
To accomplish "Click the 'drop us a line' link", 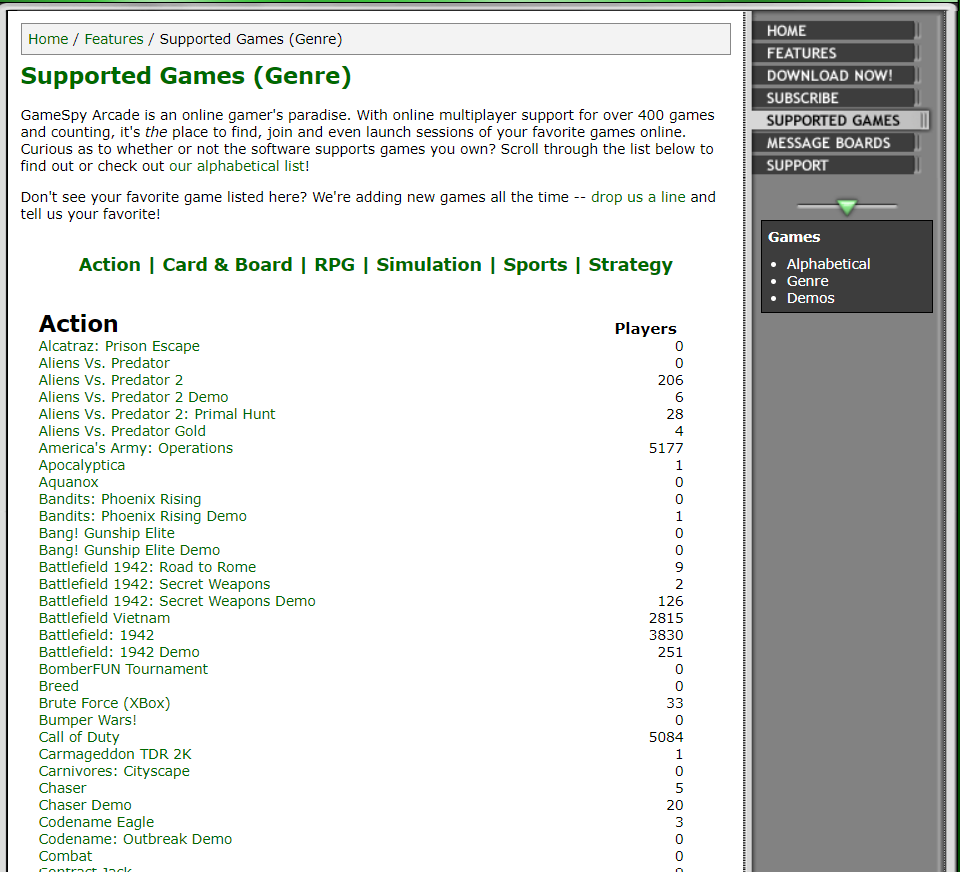I will 638,197.
